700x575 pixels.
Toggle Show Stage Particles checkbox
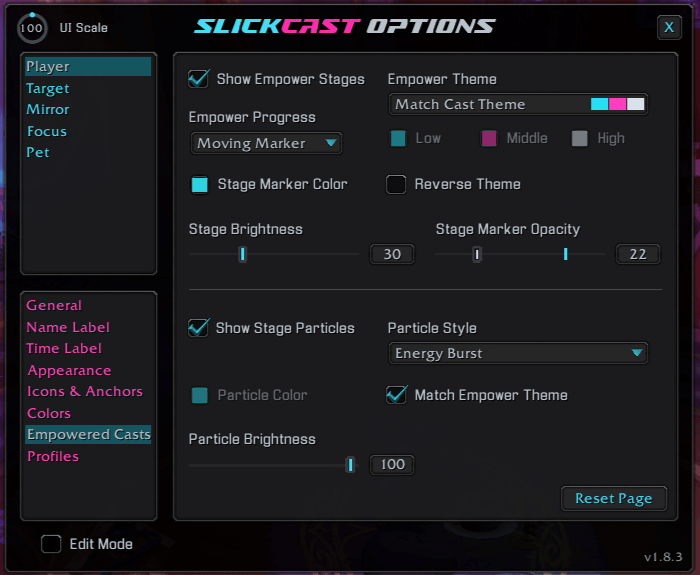pyautogui.click(x=198, y=328)
